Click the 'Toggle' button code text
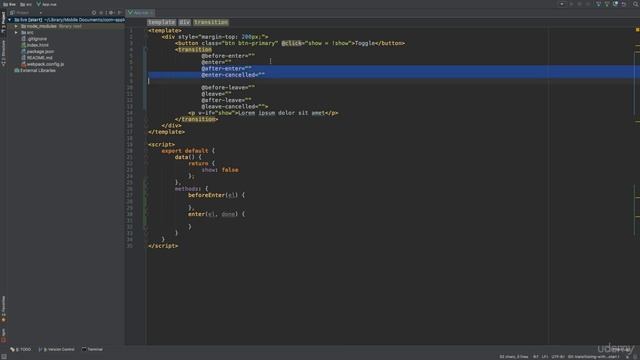 (365, 43)
